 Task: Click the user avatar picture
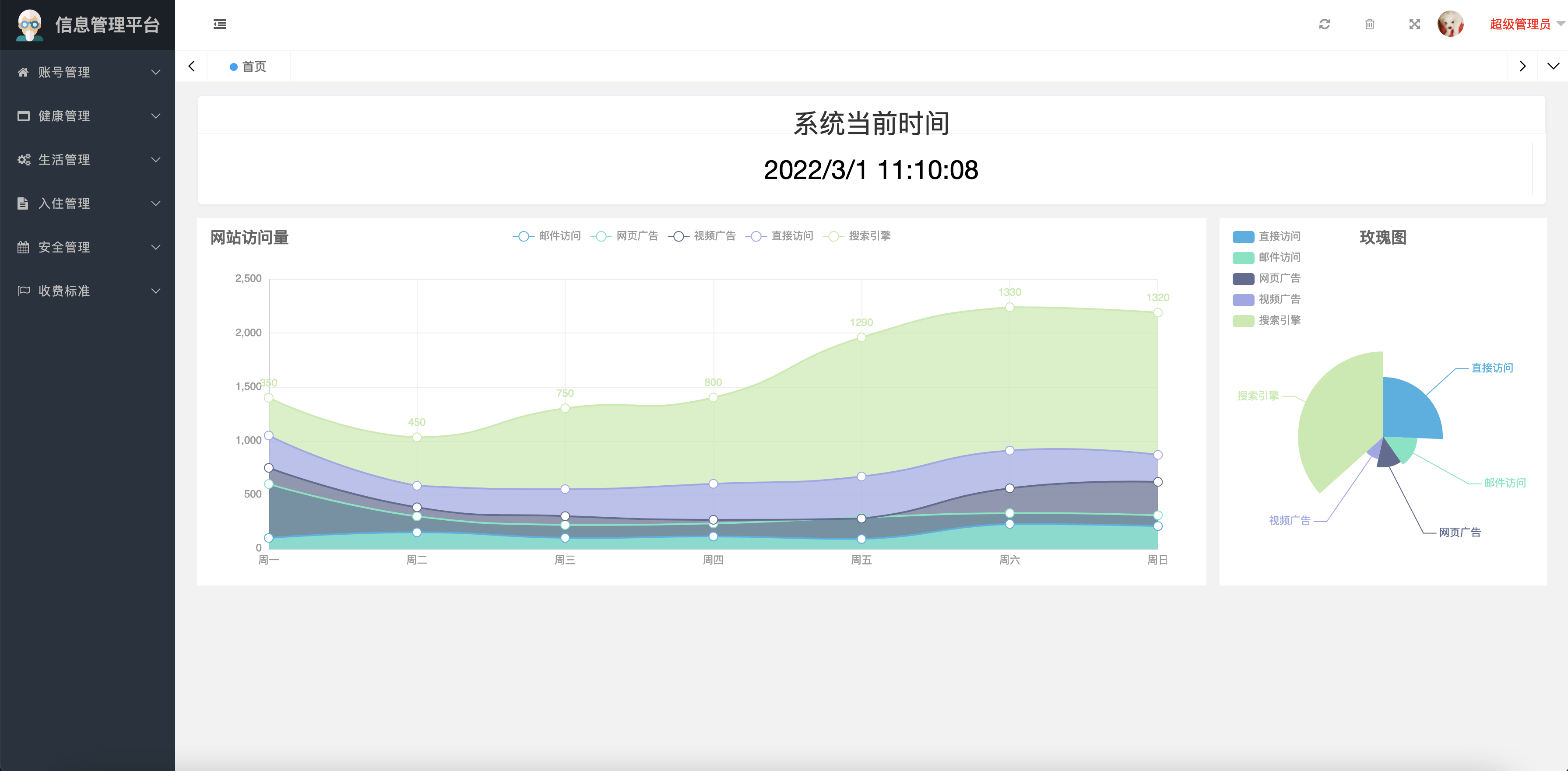pos(1450,25)
